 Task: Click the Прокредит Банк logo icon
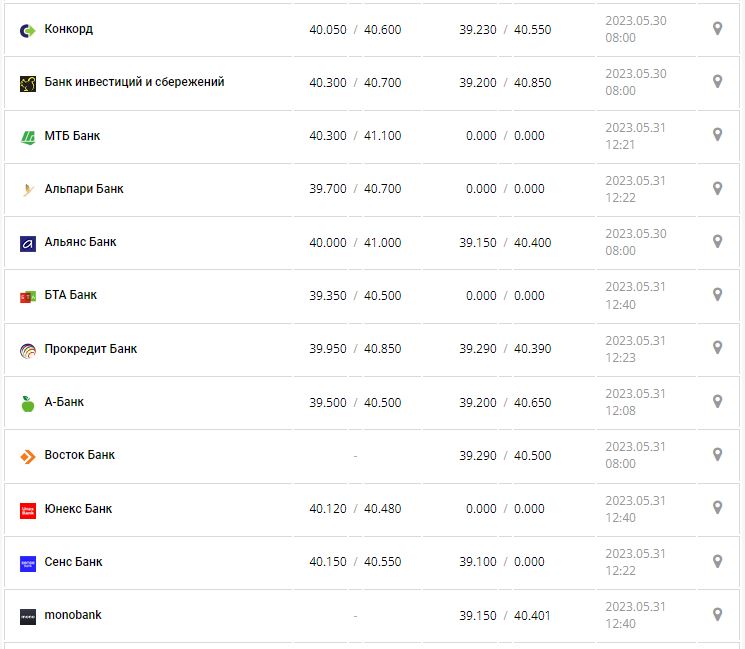coord(28,350)
